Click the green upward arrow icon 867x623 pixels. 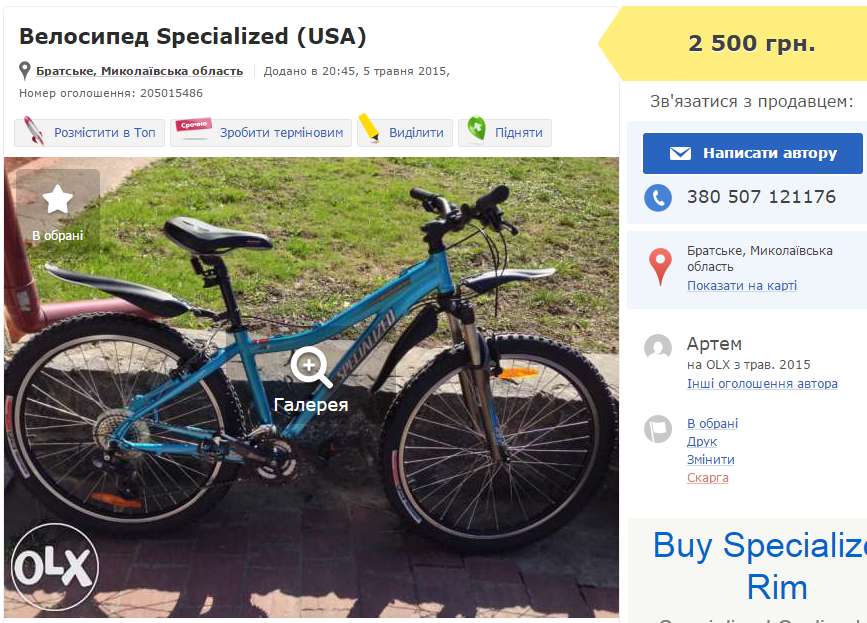click(477, 130)
